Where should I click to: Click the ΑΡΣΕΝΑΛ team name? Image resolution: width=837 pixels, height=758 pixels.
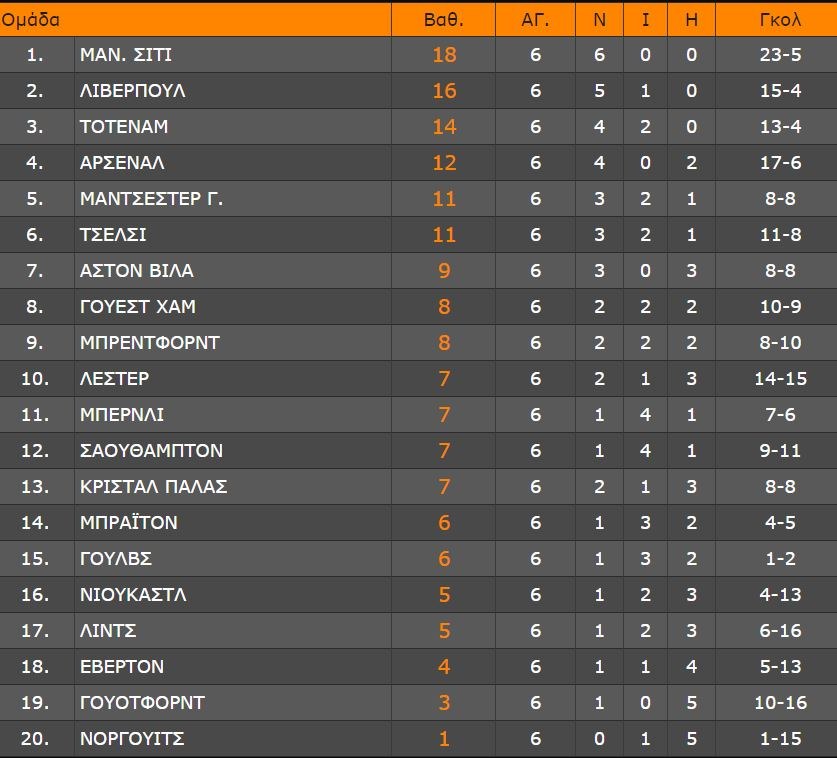(x=122, y=163)
